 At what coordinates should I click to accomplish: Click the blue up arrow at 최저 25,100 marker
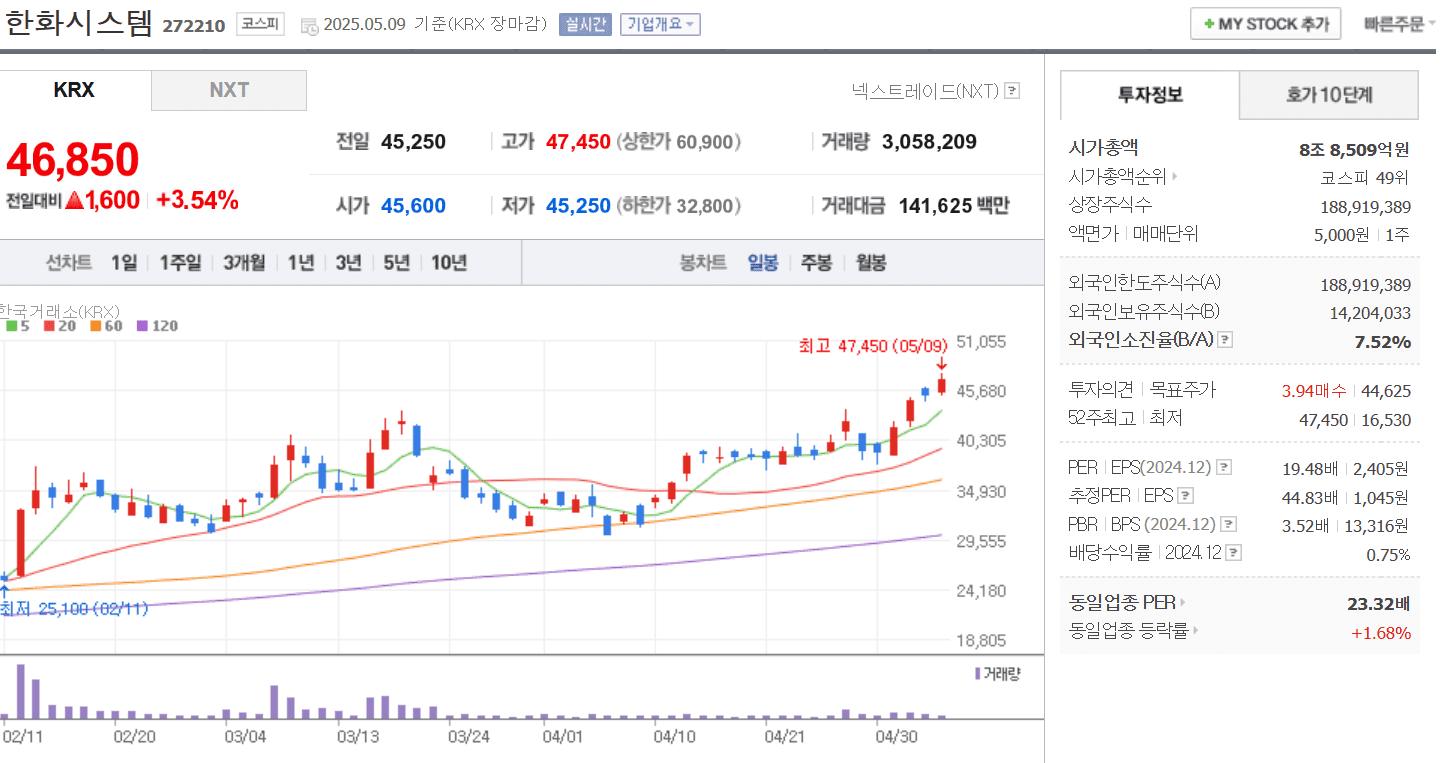coord(4,590)
